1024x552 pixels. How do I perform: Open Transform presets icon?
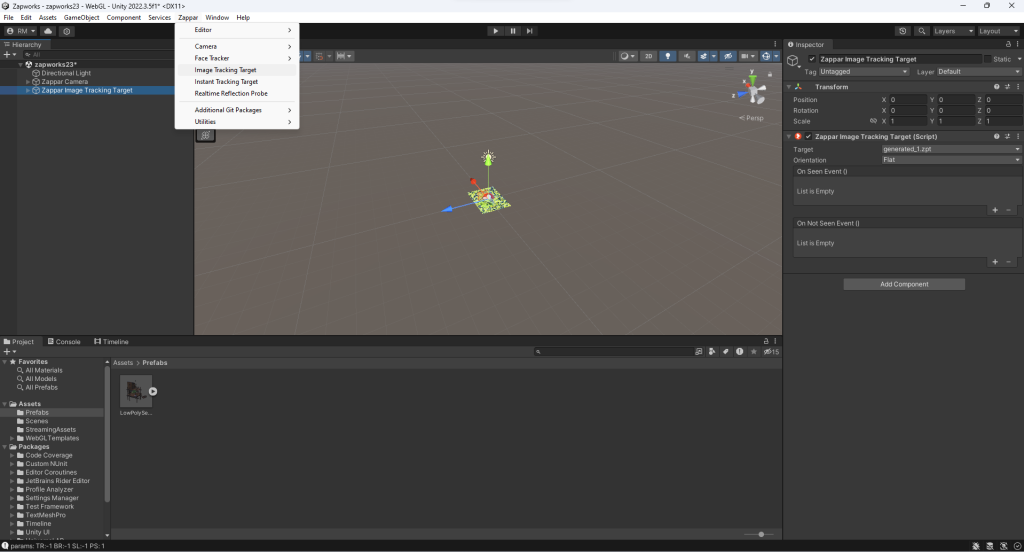click(x=1007, y=87)
